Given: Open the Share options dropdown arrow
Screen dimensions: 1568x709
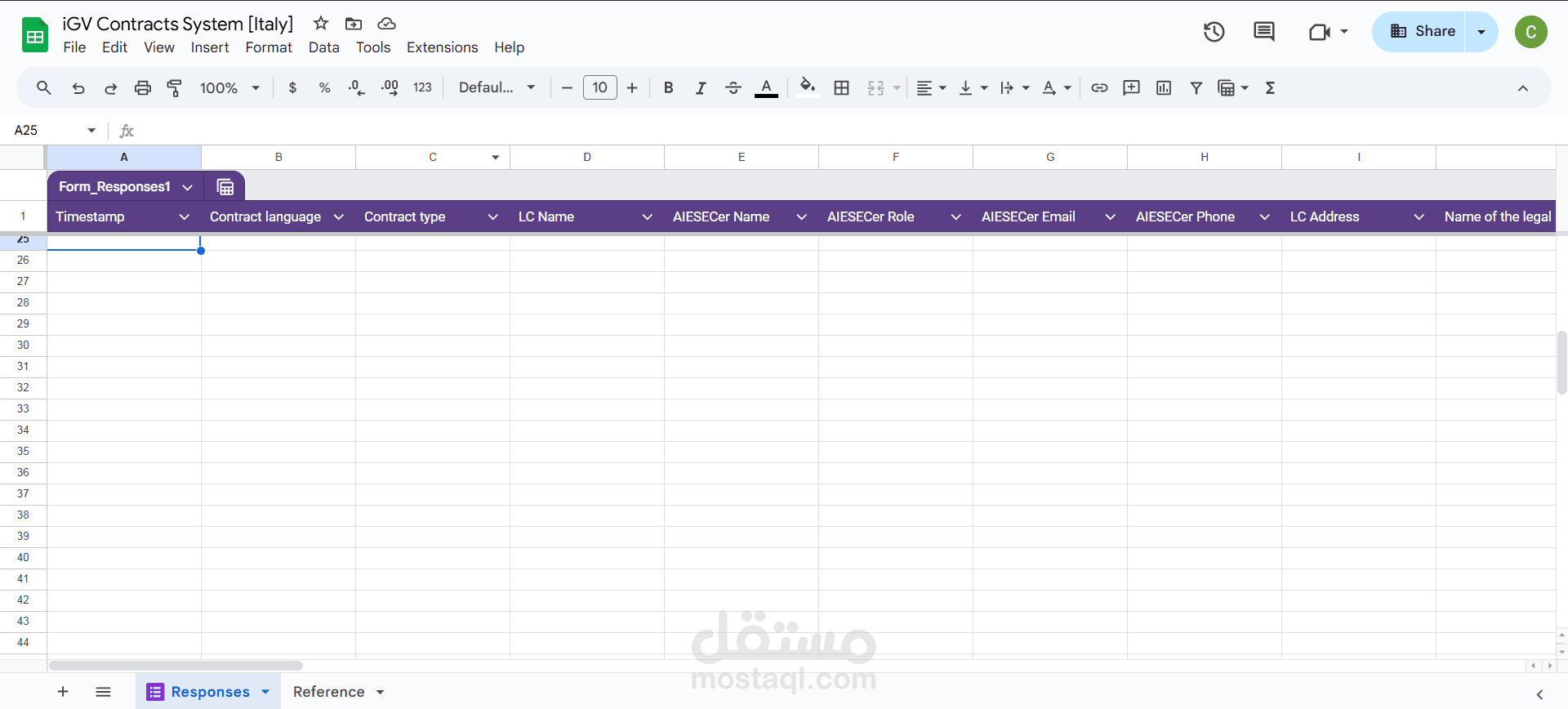Looking at the screenshot, I should tap(1481, 32).
